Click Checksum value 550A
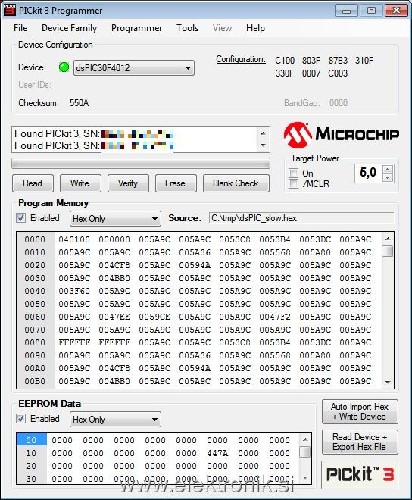This screenshot has width=412, height=500. coord(79,103)
